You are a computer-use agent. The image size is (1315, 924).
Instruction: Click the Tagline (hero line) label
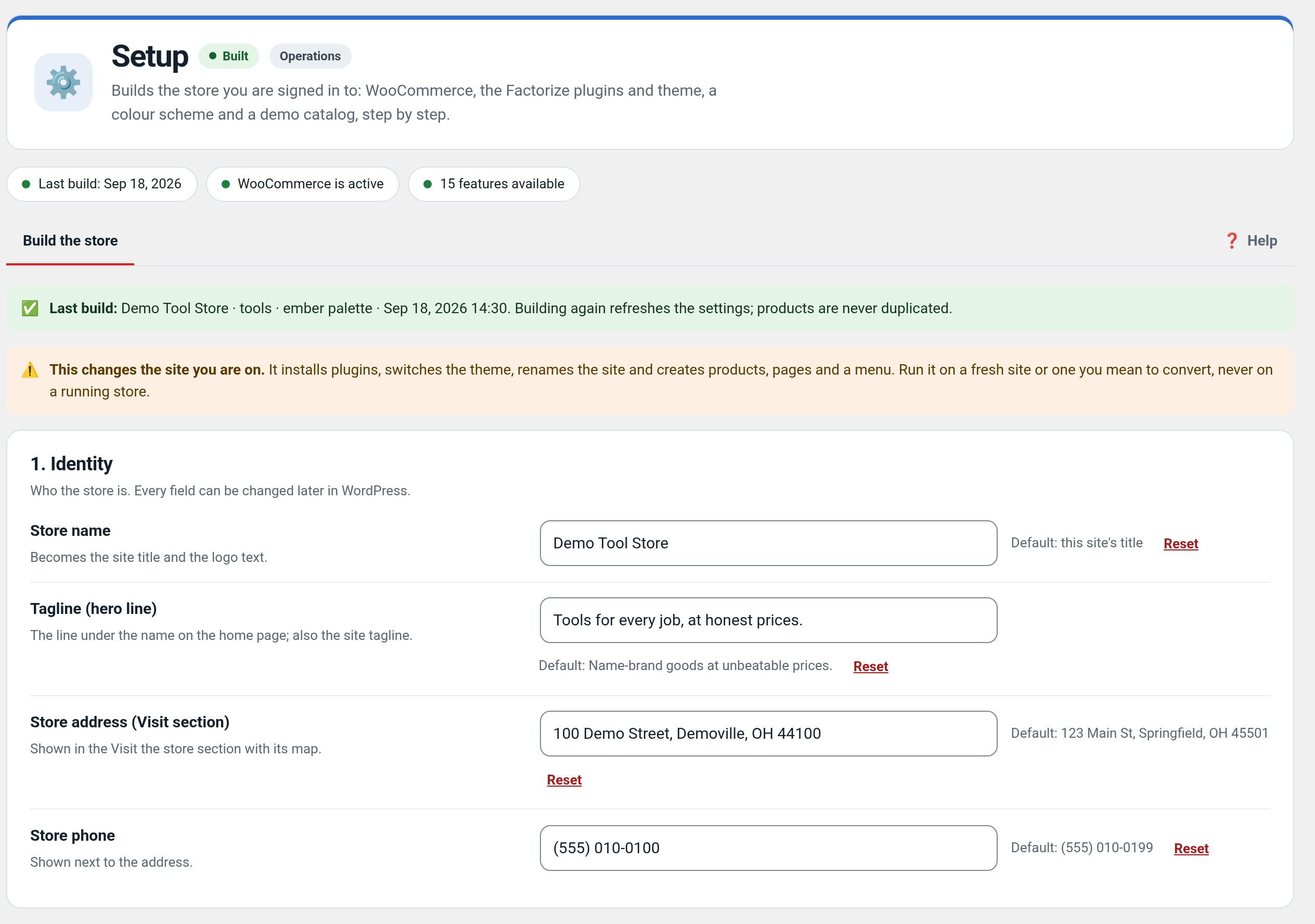point(93,608)
